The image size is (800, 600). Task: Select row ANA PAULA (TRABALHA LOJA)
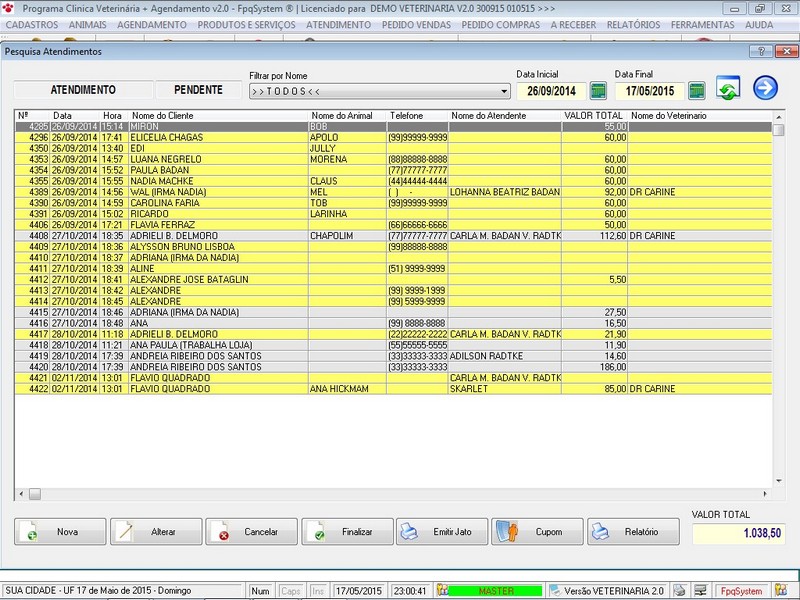[393, 345]
